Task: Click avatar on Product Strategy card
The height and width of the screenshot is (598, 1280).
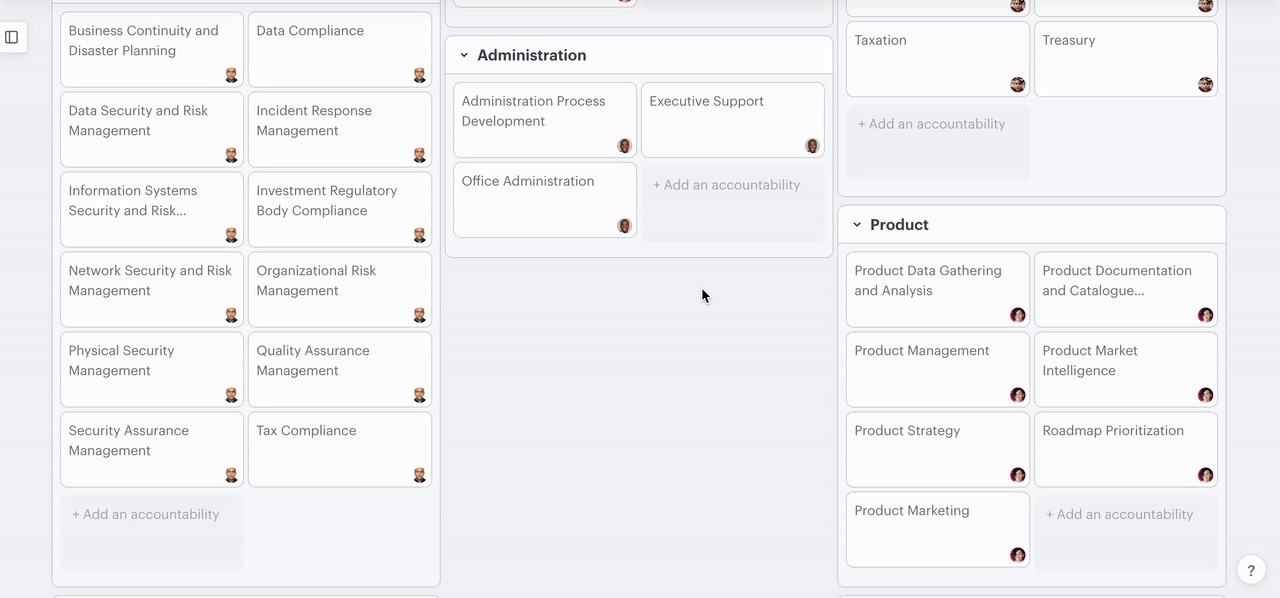Action: pos(1017,475)
